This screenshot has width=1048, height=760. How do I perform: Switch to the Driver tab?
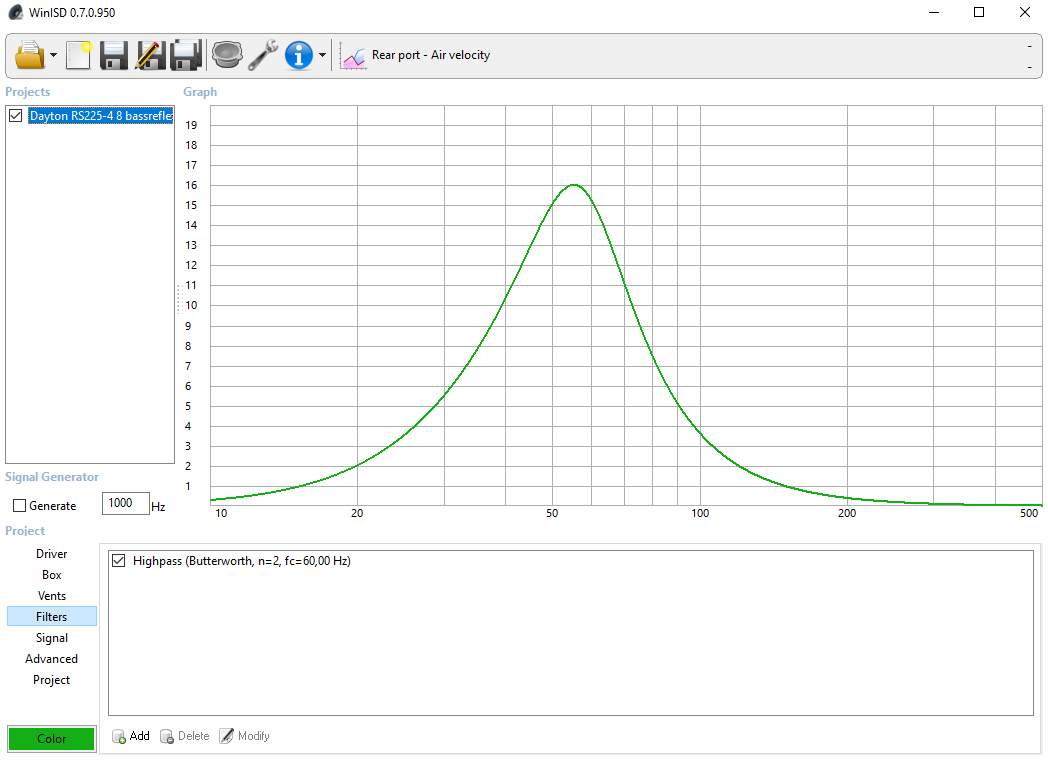pyautogui.click(x=51, y=553)
